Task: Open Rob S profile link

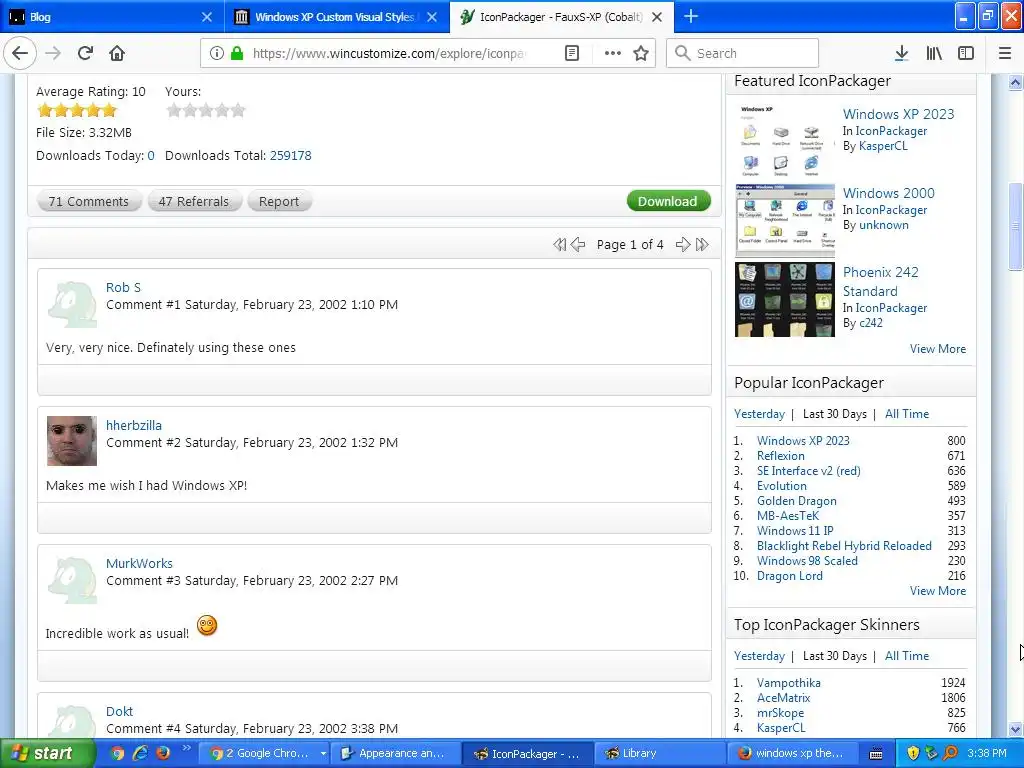Action: click(123, 287)
